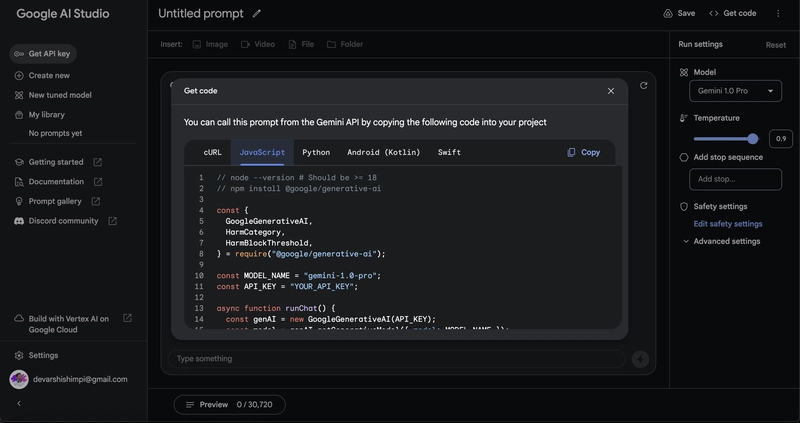Click external link icon beside Documentation
800x423 pixels.
point(98,182)
